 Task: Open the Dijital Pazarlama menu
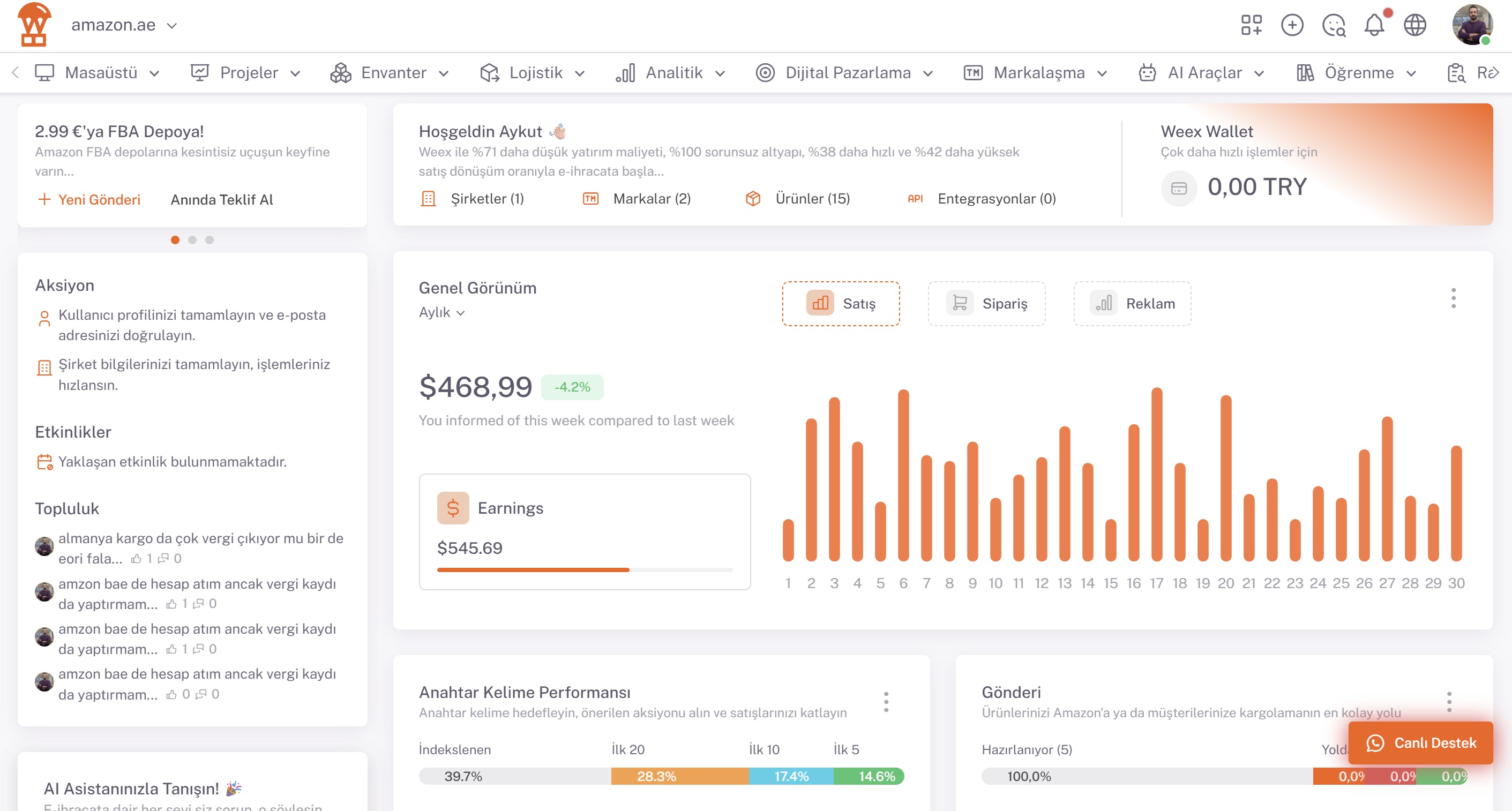[x=844, y=73]
